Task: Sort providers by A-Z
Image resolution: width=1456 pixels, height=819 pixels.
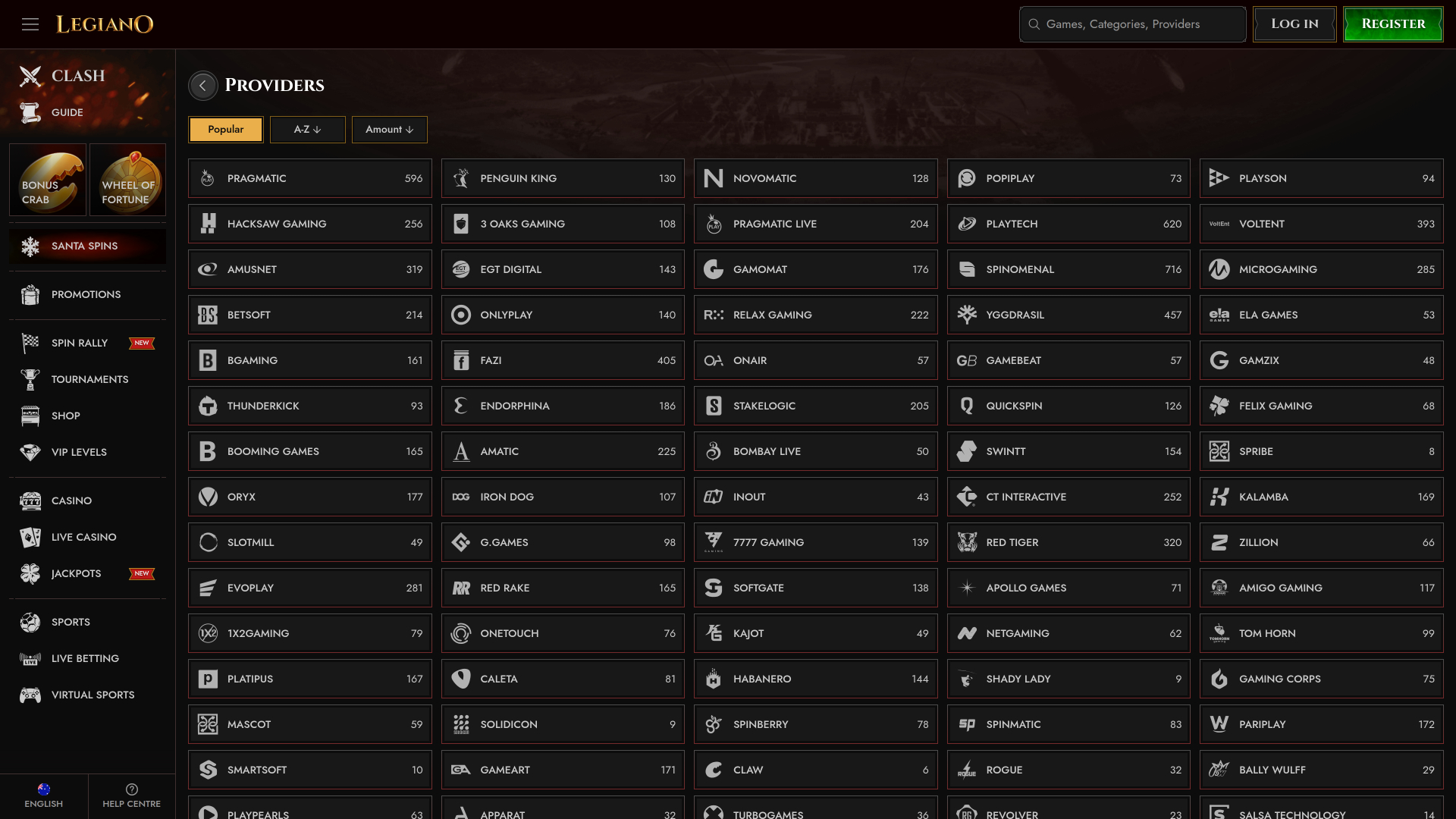Action: 307,130
